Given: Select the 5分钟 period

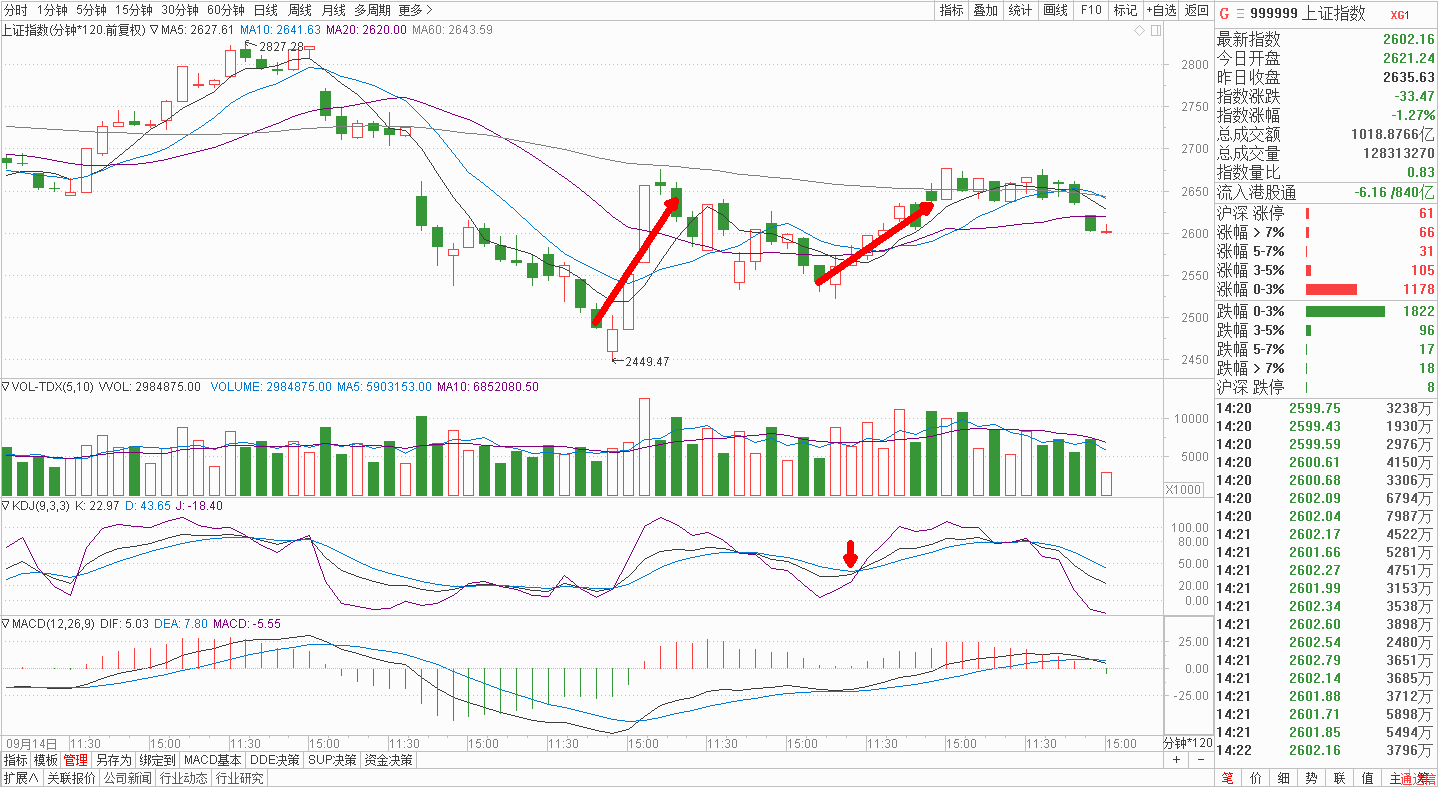Looking at the screenshot, I should [90, 10].
